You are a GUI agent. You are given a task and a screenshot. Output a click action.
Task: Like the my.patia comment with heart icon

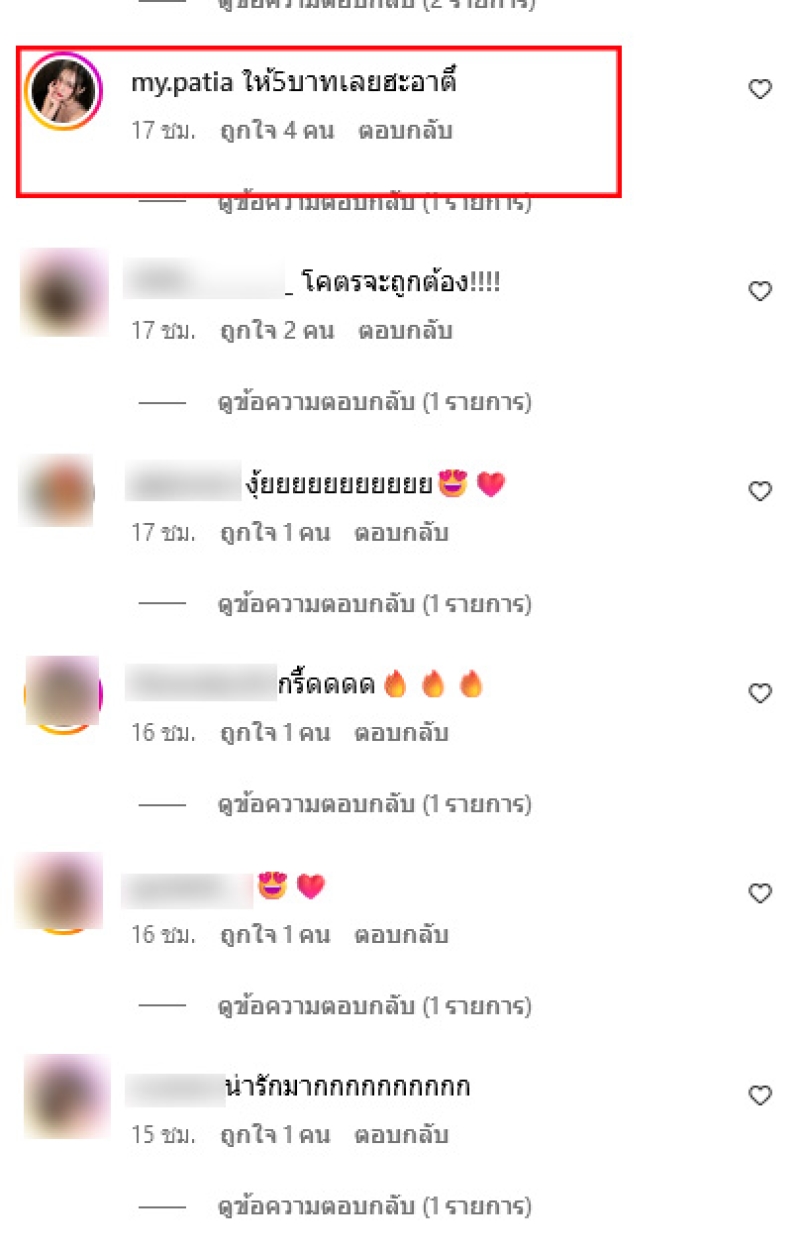click(x=760, y=89)
